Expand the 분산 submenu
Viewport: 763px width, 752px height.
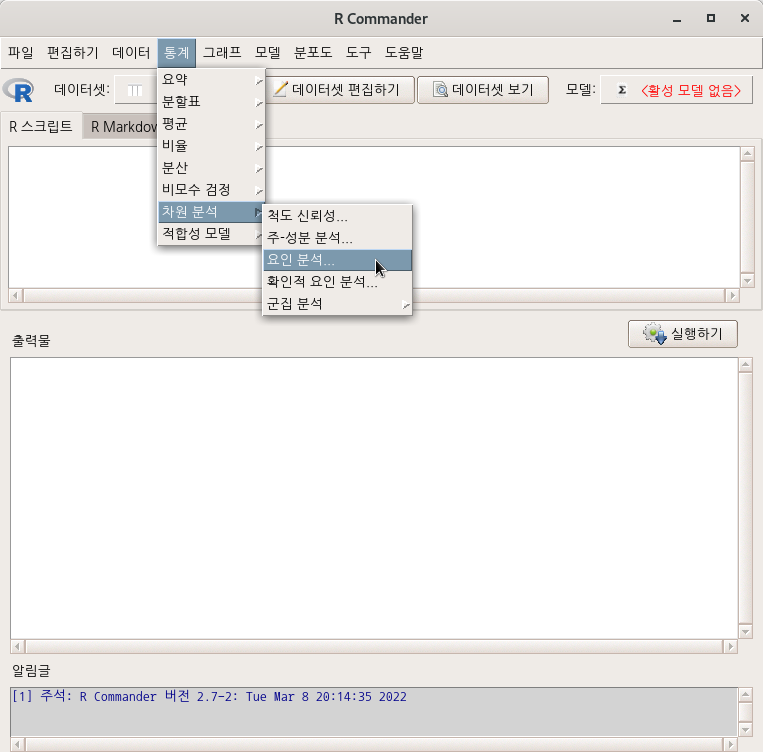coord(212,168)
